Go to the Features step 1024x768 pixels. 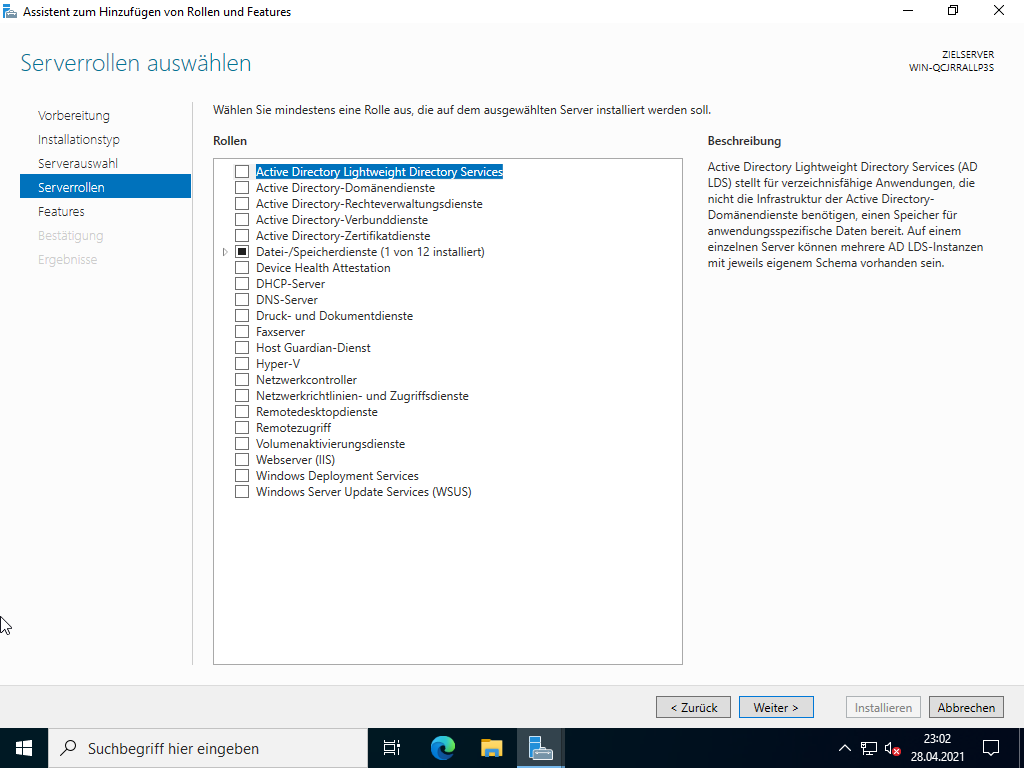pos(61,211)
